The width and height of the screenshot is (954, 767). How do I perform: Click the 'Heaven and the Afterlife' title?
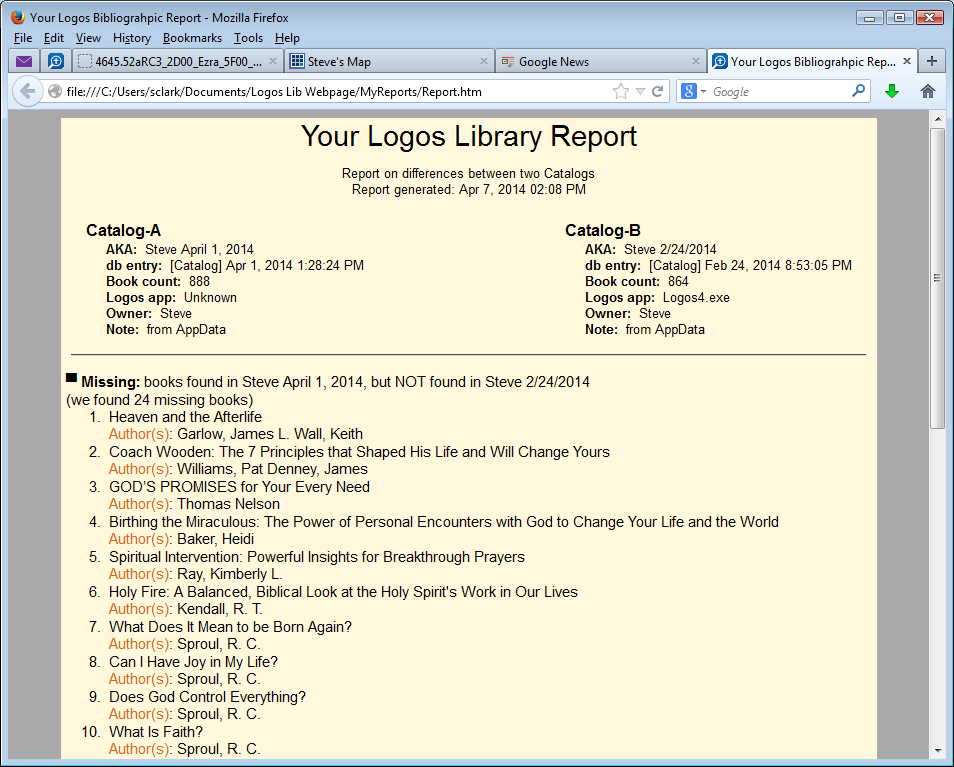pyautogui.click(x=185, y=417)
